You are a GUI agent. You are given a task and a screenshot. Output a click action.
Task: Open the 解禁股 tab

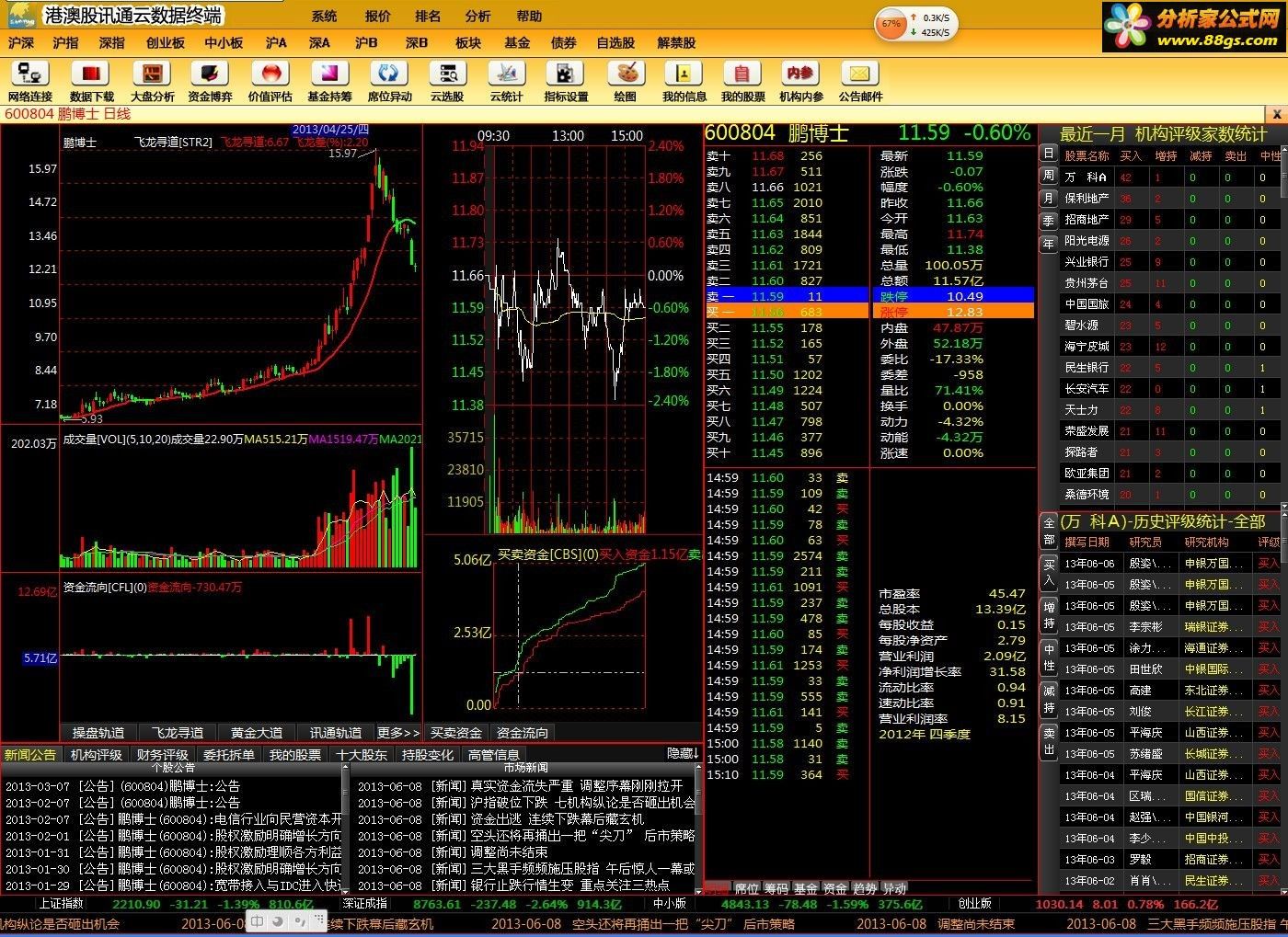pos(676,42)
